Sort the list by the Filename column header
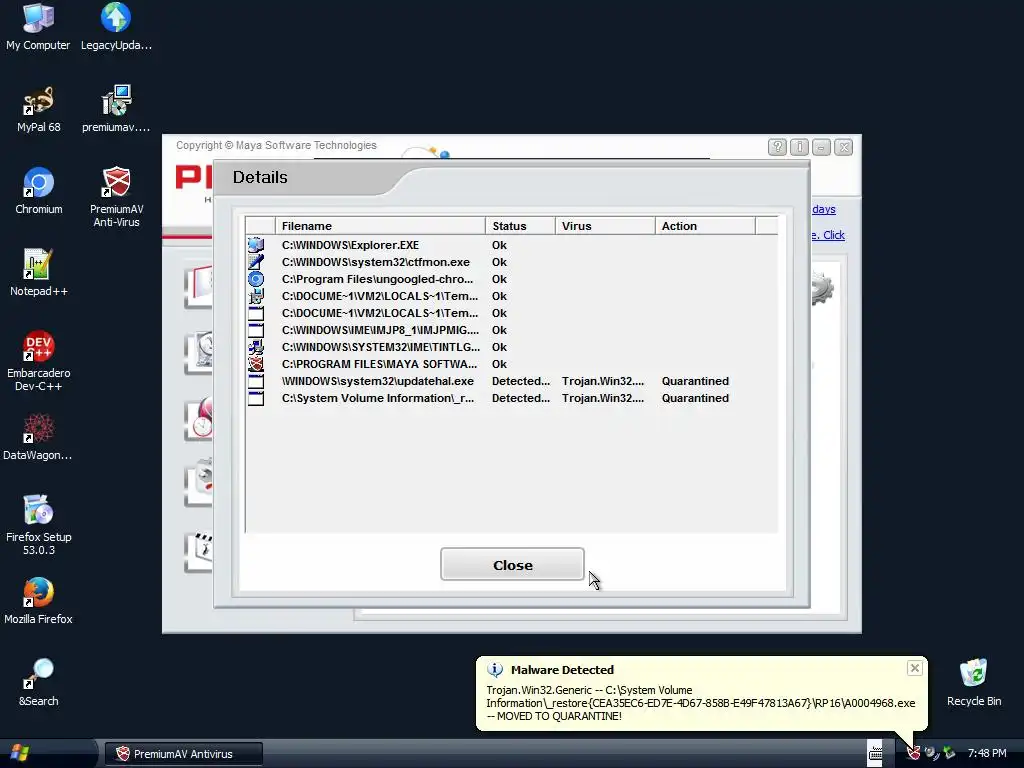Viewport: 1024px width, 768px height. (x=381, y=226)
